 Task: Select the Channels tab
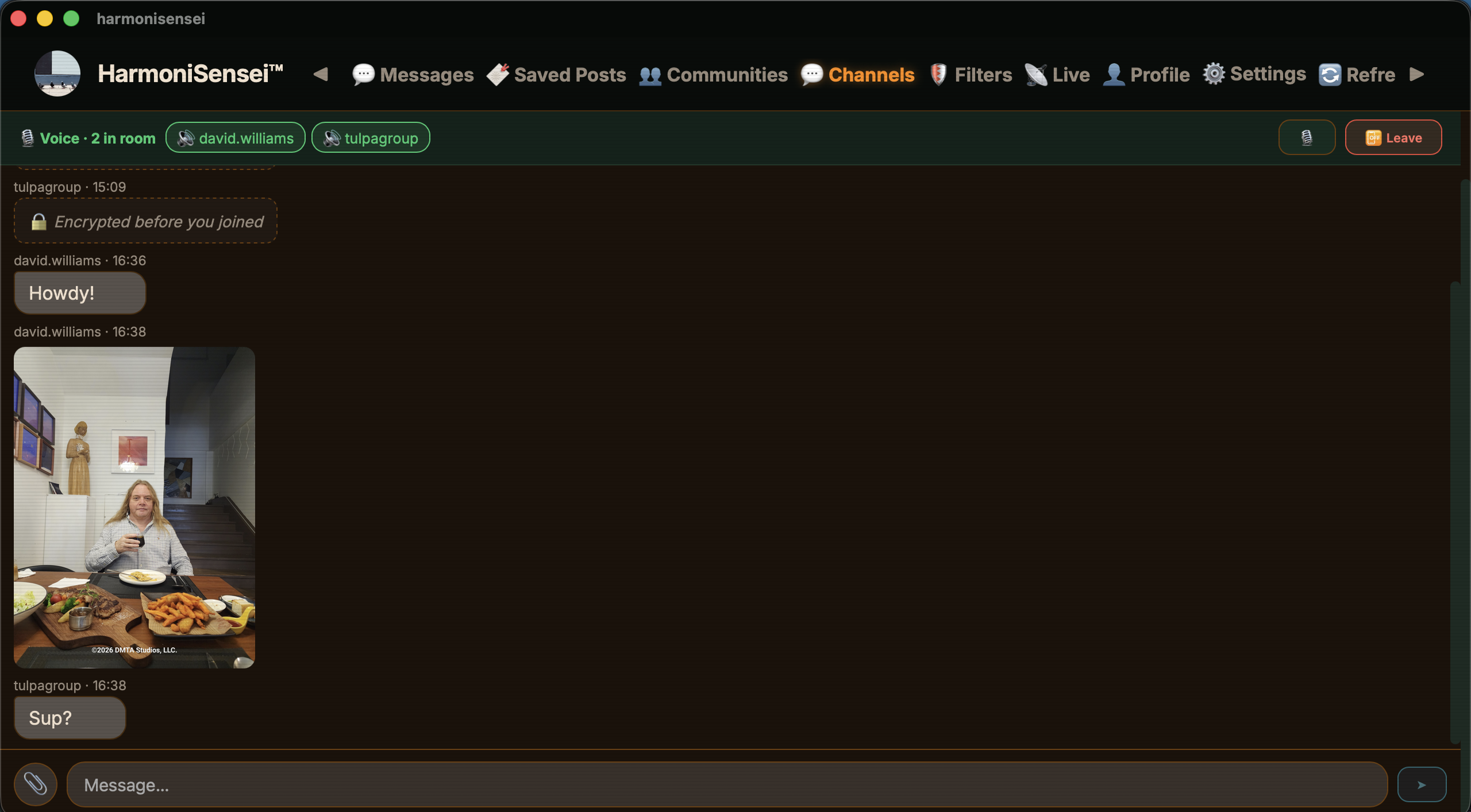[x=857, y=75]
